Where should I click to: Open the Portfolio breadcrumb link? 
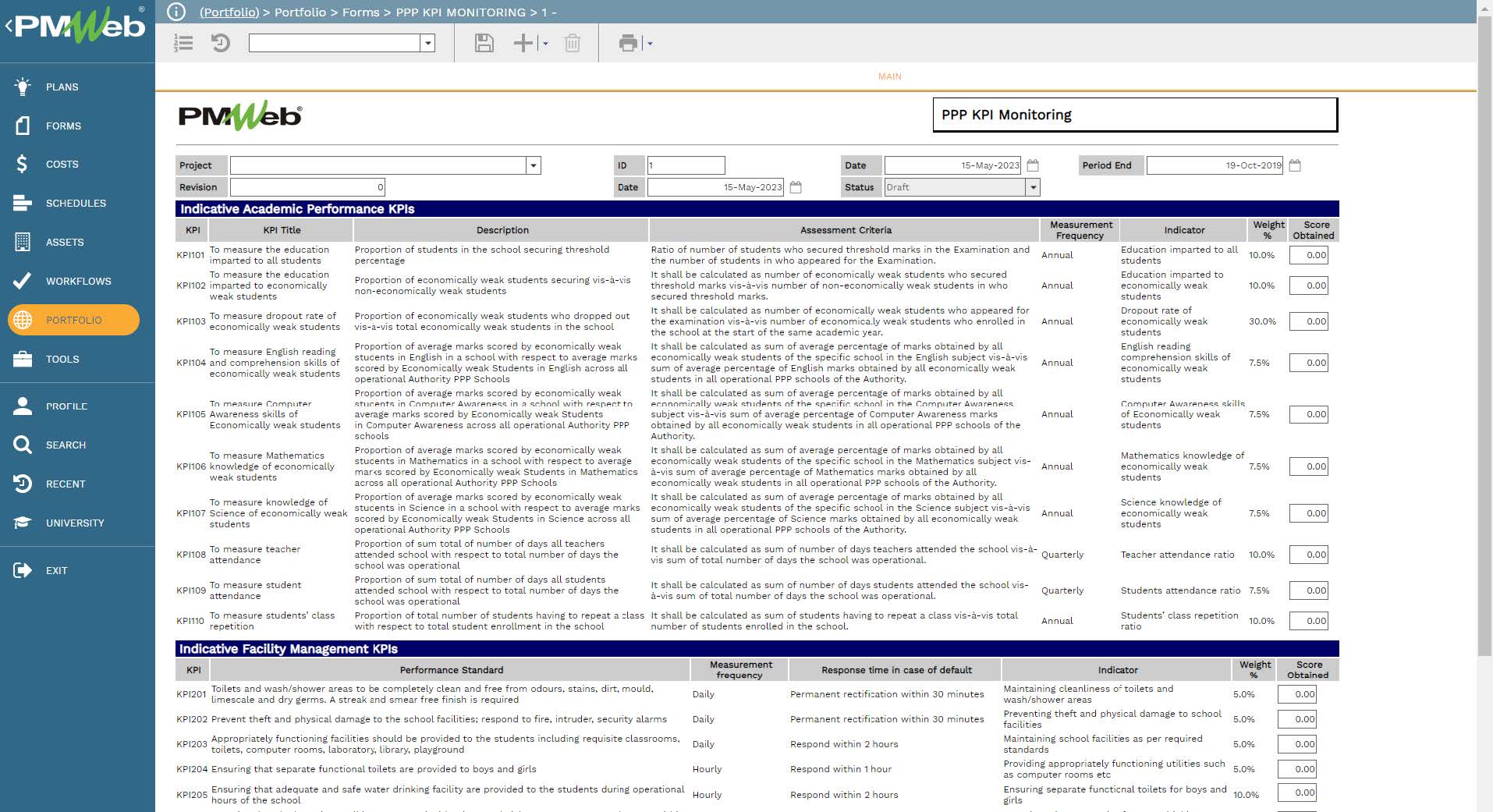[228, 12]
